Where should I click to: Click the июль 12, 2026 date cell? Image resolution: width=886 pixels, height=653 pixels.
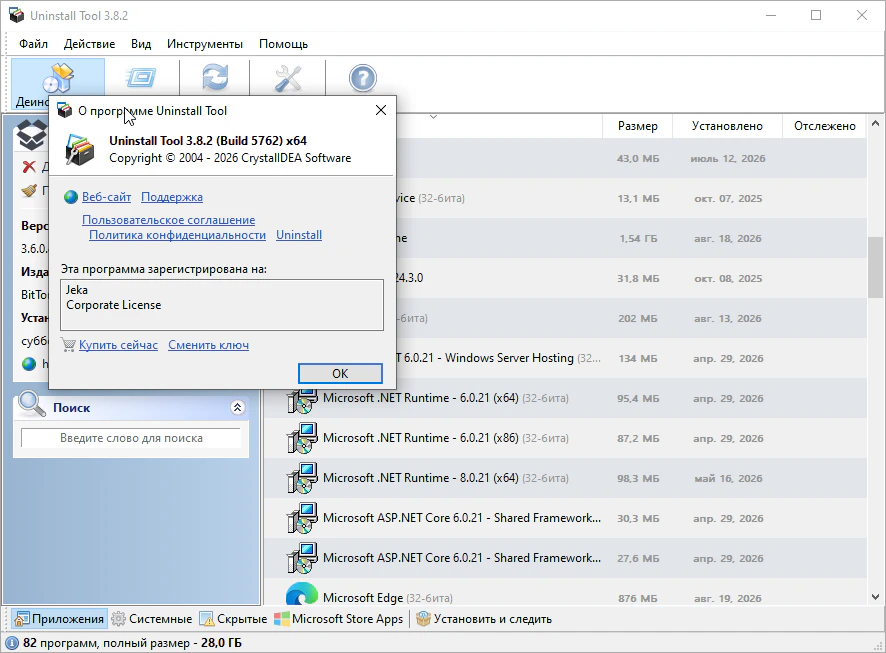(728, 159)
